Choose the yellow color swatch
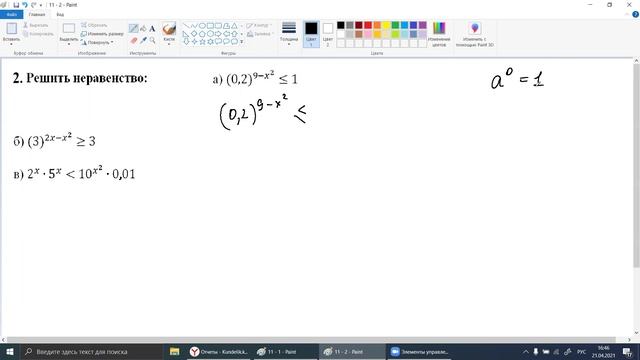Viewport: 640px width, 360px height. click(x=386, y=25)
